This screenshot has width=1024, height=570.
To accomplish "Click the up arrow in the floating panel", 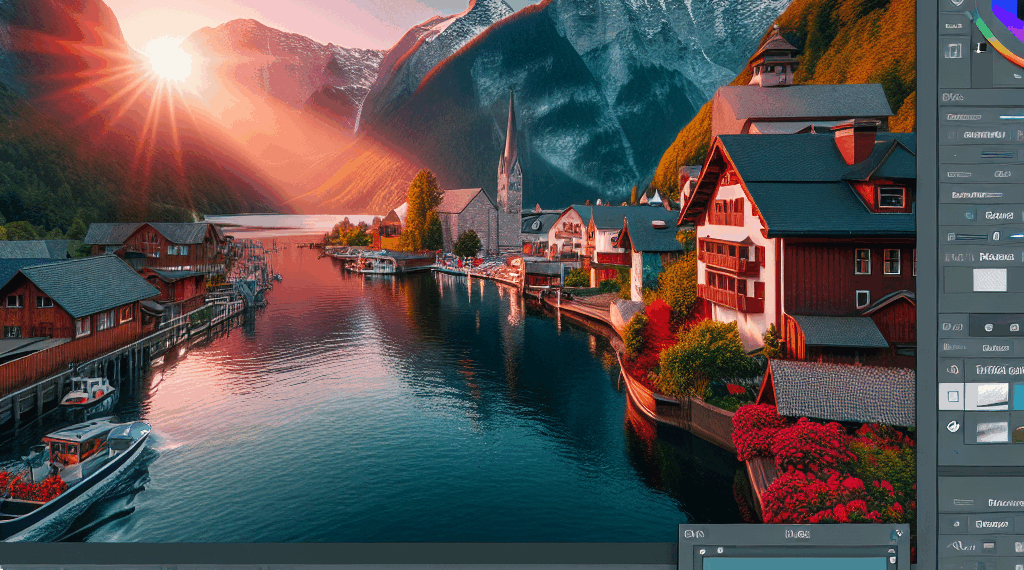I will click(893, 552).
